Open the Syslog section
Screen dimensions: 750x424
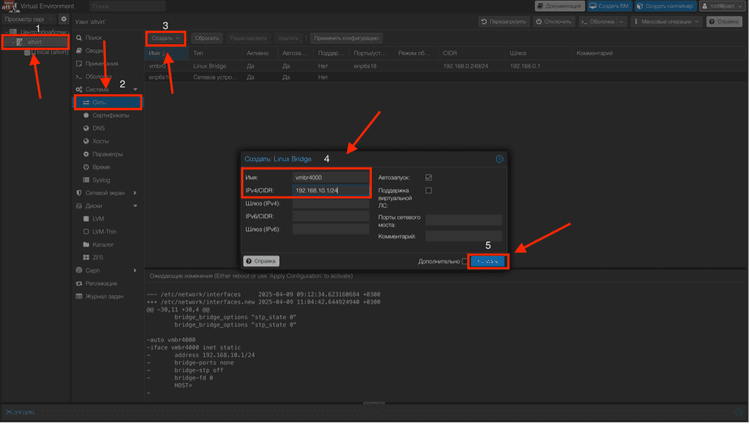pos(101,180)
